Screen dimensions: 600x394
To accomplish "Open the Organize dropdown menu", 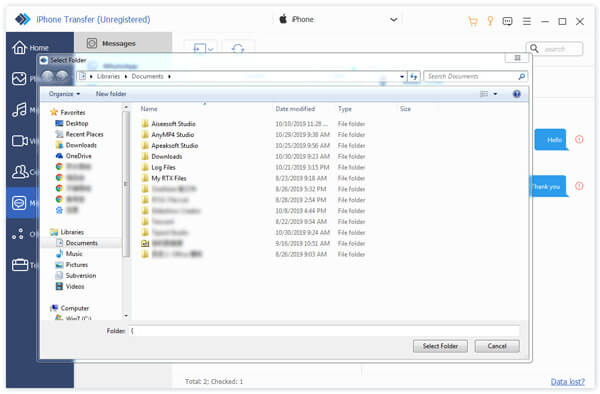I will point(64,94).
